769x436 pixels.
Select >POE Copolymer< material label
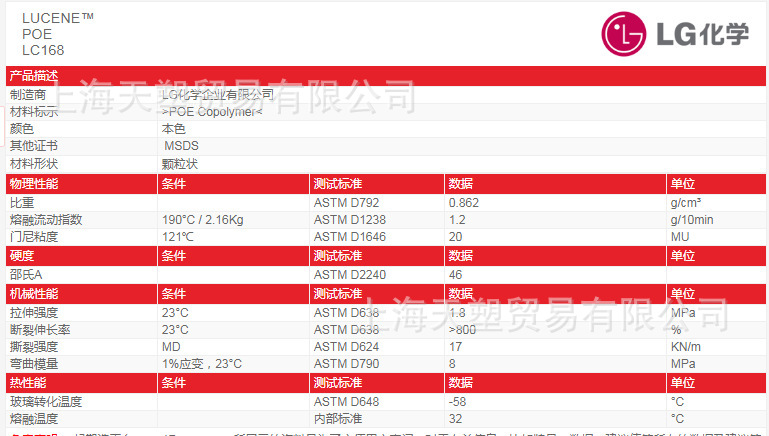212,112
